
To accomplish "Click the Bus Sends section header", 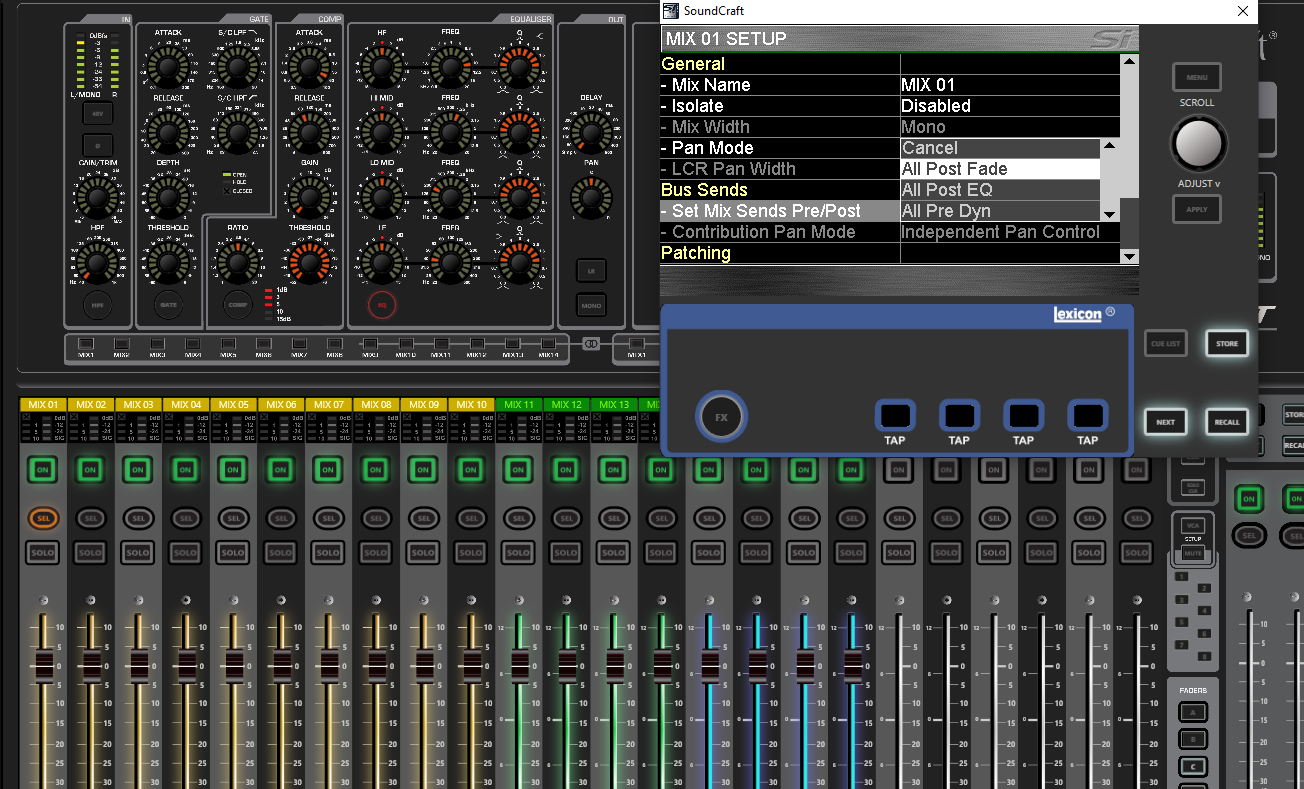I will coord(703,189).
